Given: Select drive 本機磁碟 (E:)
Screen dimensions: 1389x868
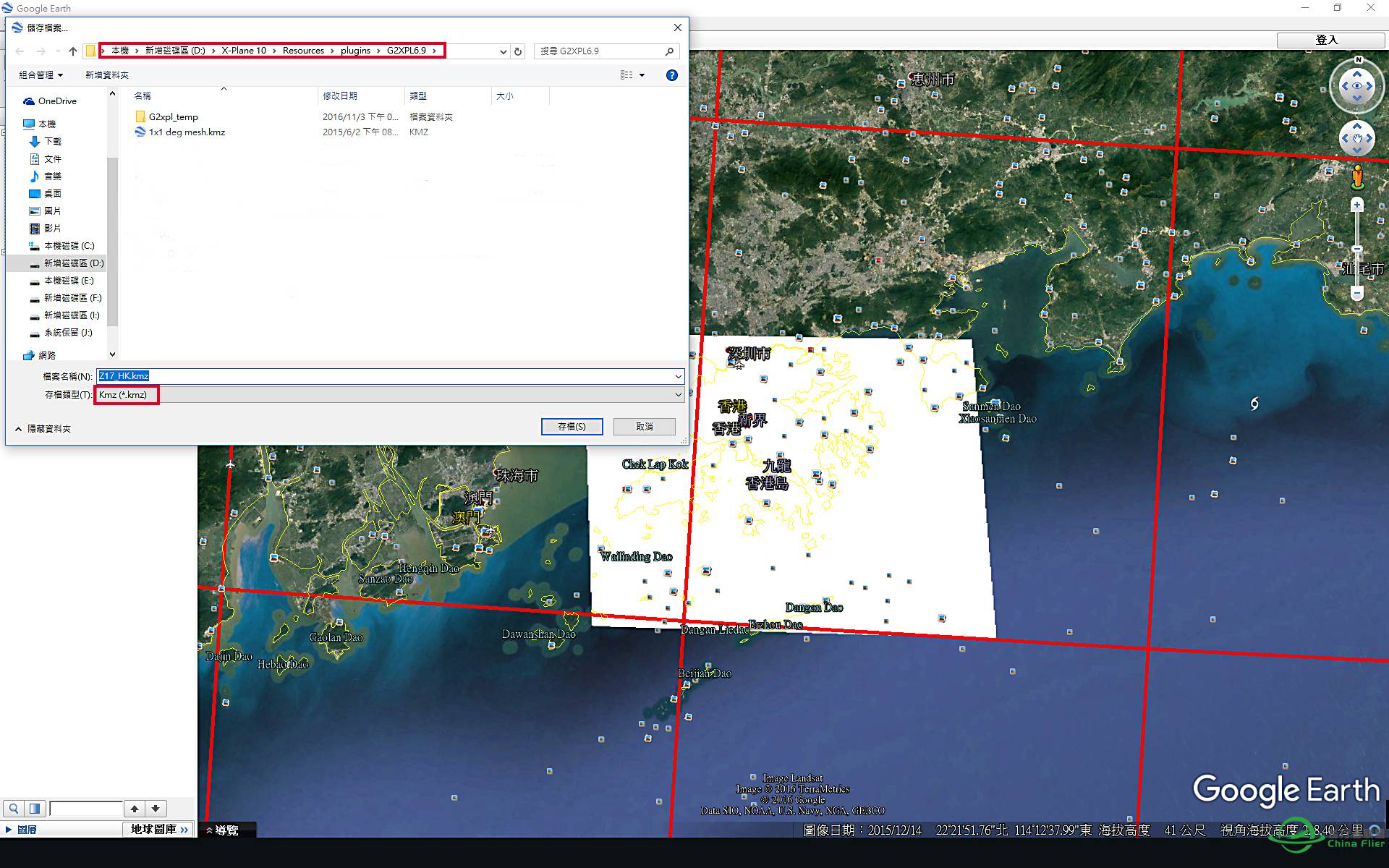Looking at the screenshot, I should coord(62,281).
